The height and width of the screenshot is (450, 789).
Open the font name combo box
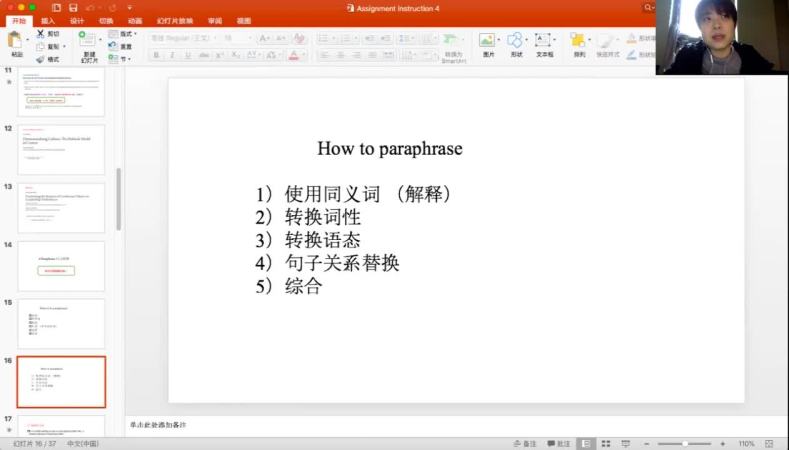point(184,38)
